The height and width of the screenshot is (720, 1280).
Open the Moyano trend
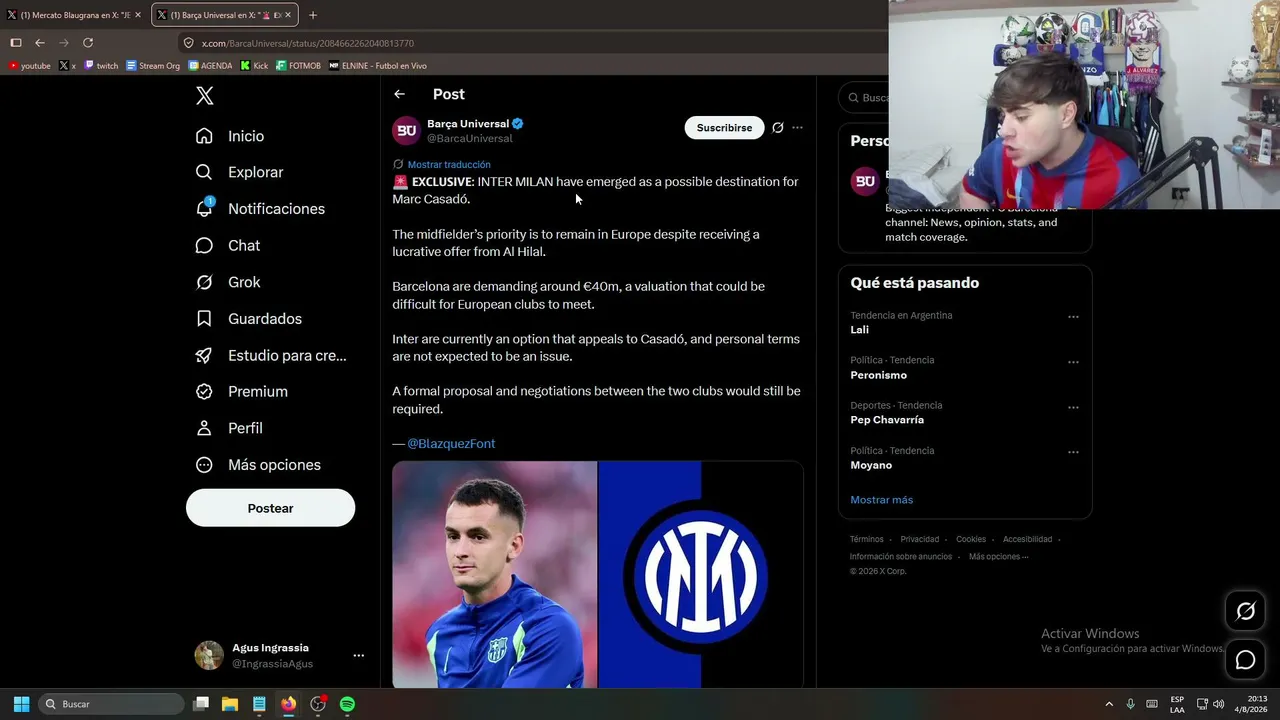click(871, 465)
